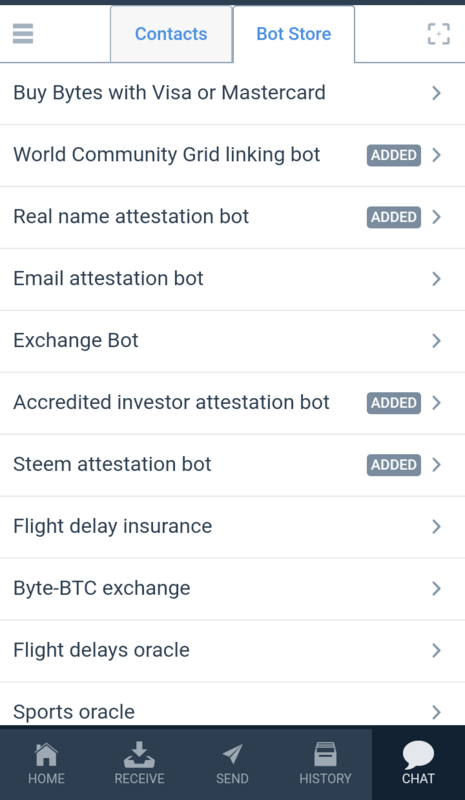The width and height of the screenshot is (465, 800).
Task: Switch to the Contacts tab
Action: [171, 34]
